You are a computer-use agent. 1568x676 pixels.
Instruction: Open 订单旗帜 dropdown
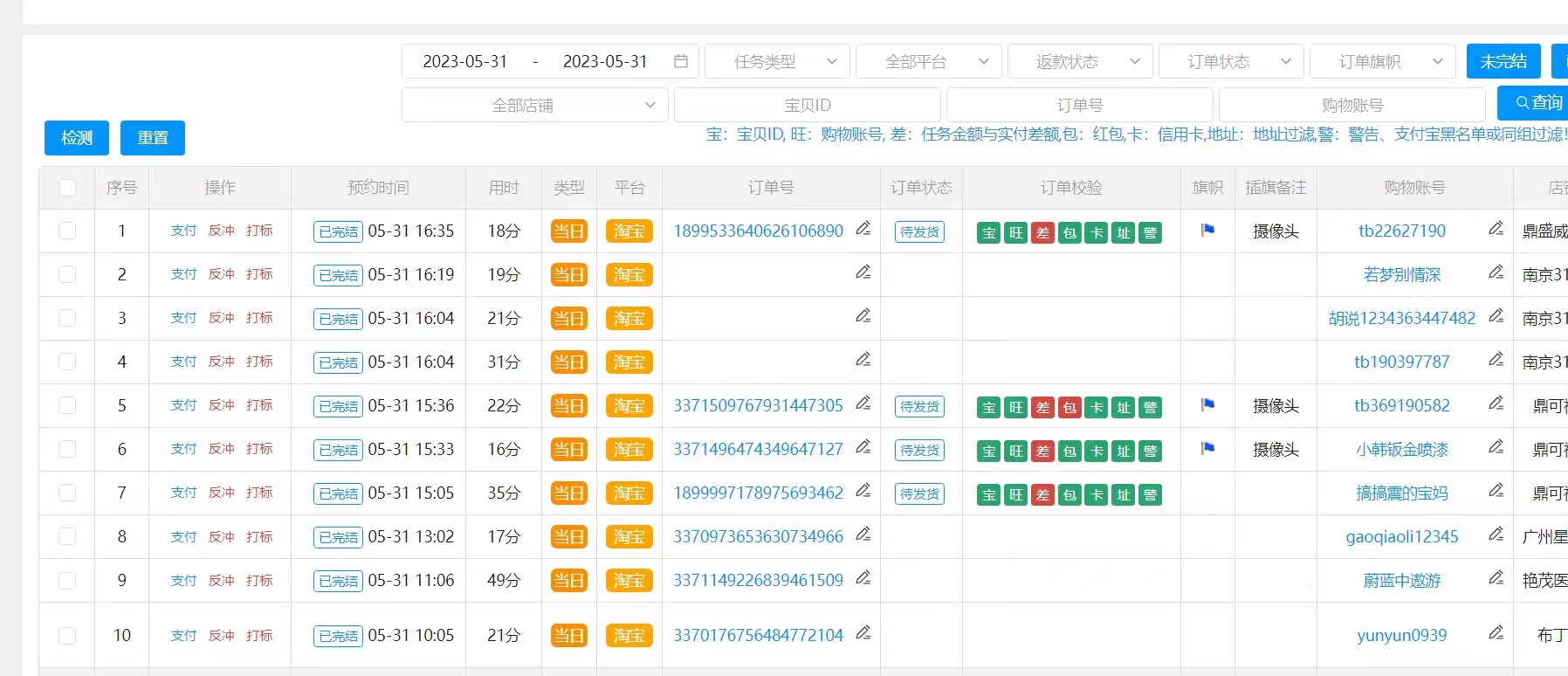coord(1383,61)
